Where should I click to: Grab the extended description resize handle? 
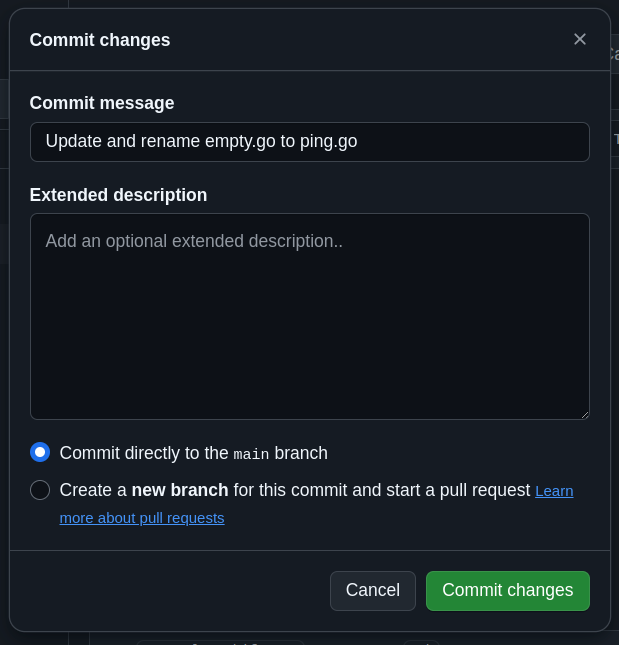pos(583,414)
